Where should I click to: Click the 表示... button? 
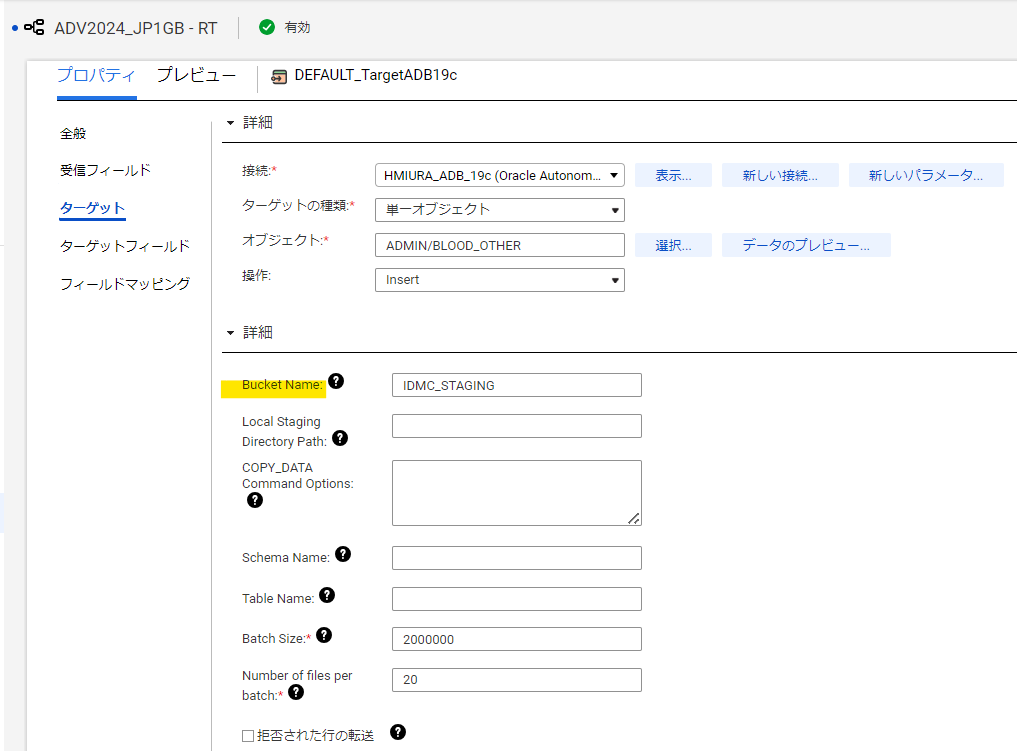coord(673,175)
